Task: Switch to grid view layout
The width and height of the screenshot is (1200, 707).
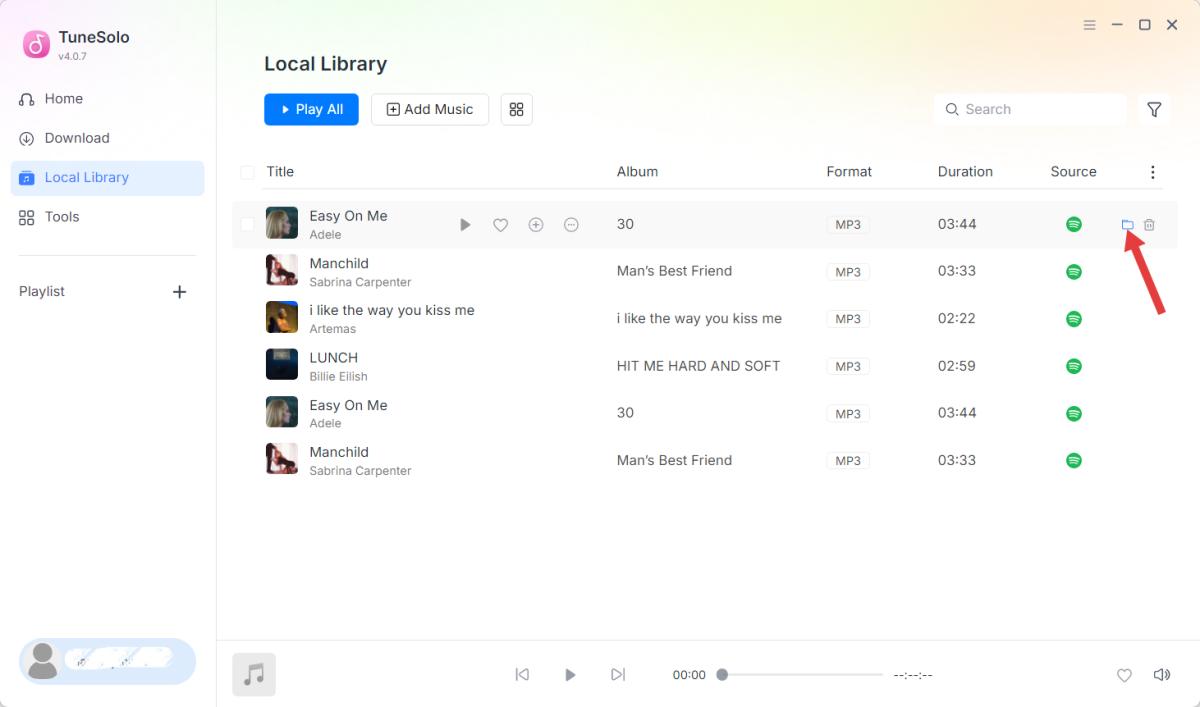Action: pos(517,110)
